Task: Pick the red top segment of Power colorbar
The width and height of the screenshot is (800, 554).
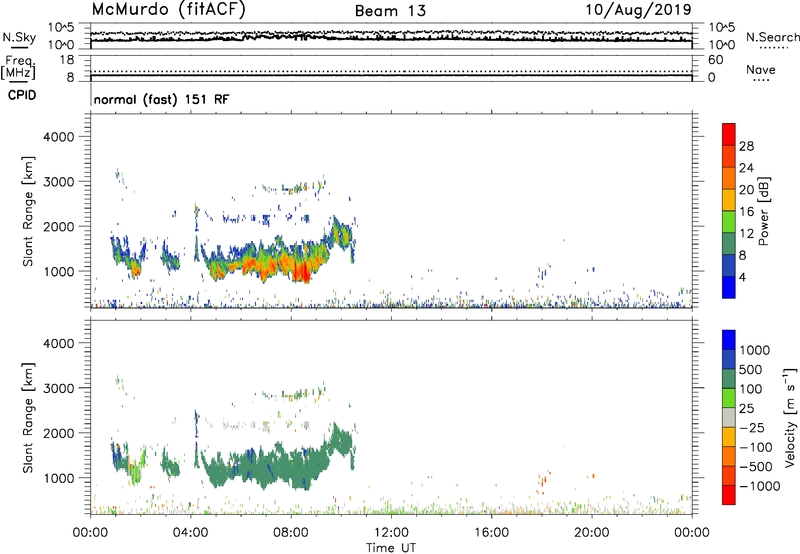Action: click(729, 134)
